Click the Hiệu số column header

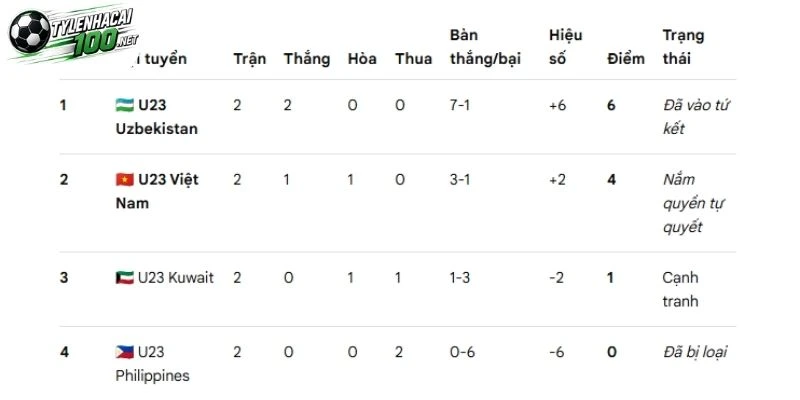[566, 47]
